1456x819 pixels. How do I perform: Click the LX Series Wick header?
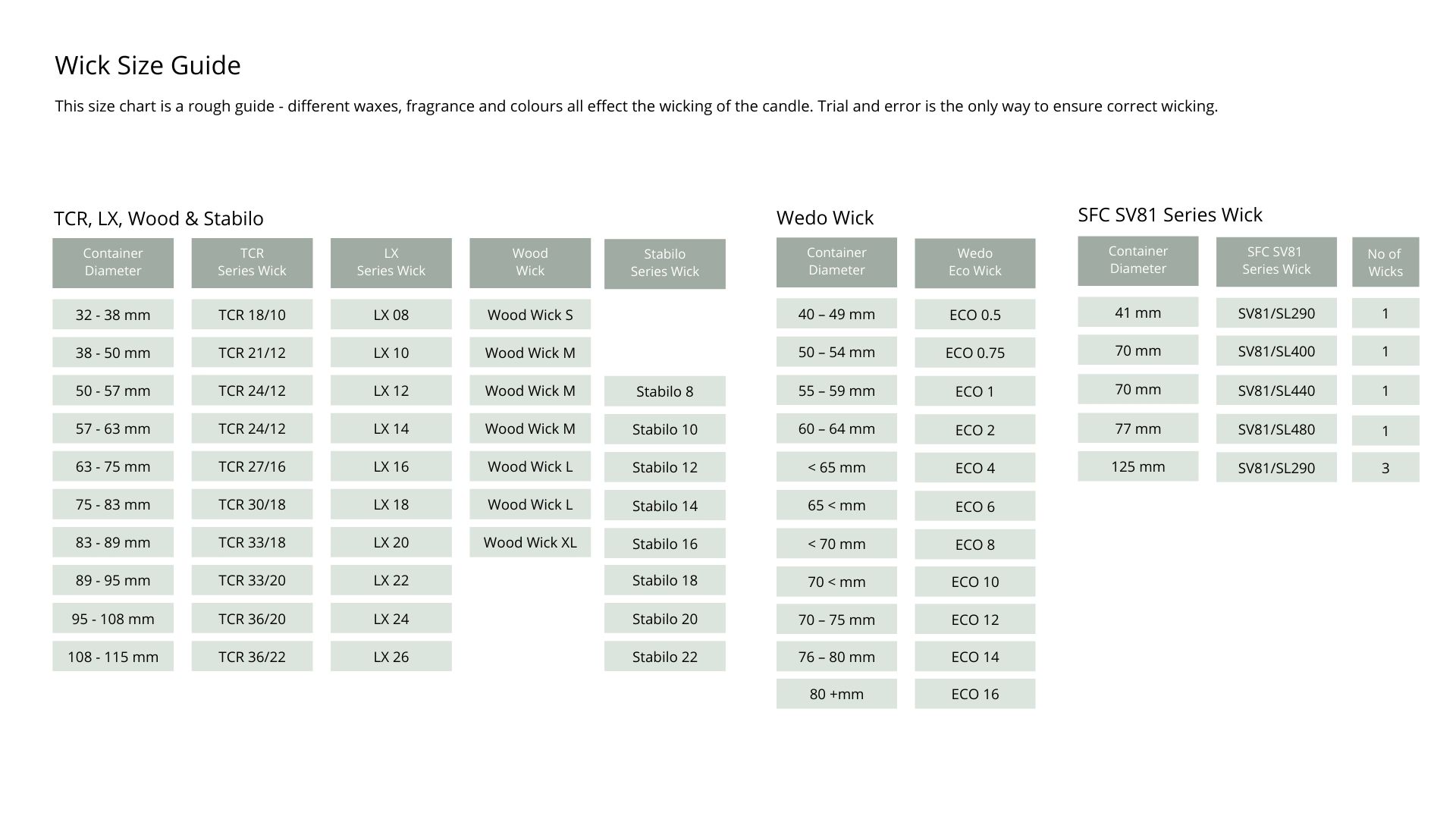coord(391,262)
